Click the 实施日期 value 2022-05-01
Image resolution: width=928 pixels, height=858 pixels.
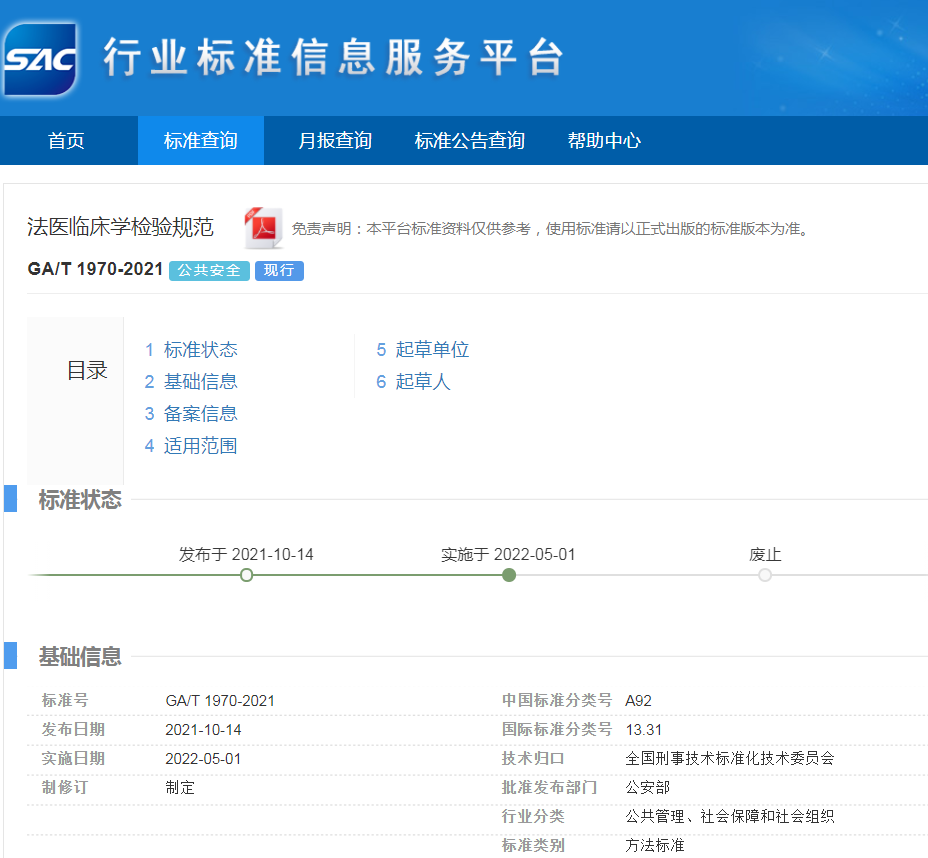(203, 759)
